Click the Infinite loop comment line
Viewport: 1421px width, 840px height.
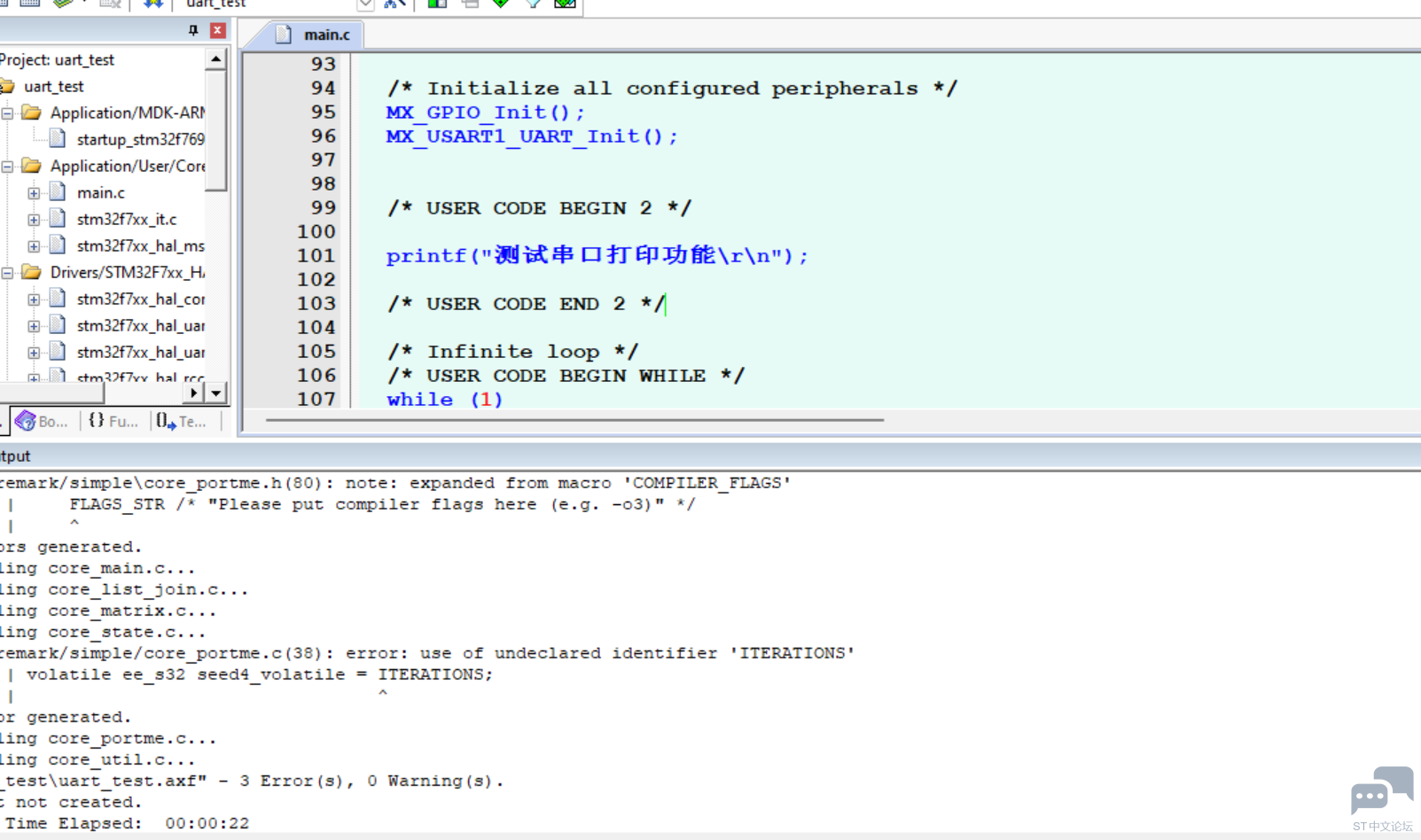[512, 352]
